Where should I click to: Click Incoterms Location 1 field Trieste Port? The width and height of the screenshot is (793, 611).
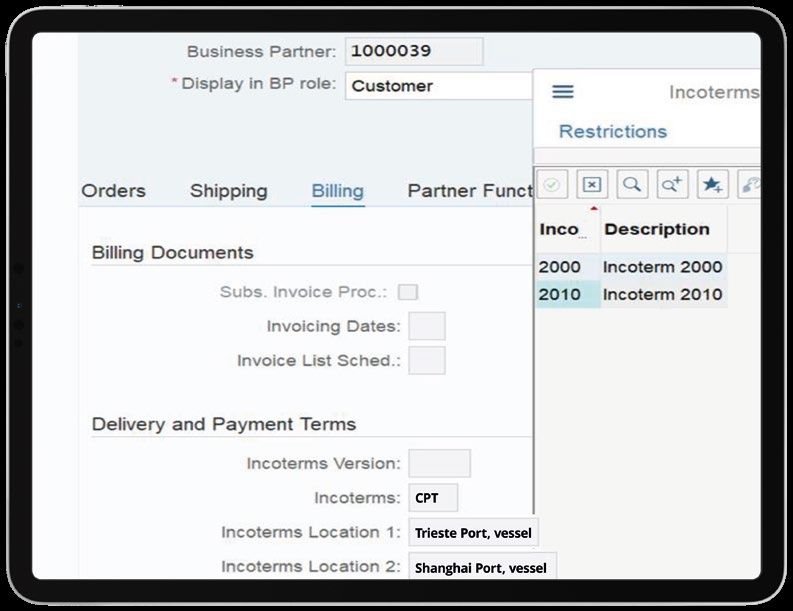point(473,532)
